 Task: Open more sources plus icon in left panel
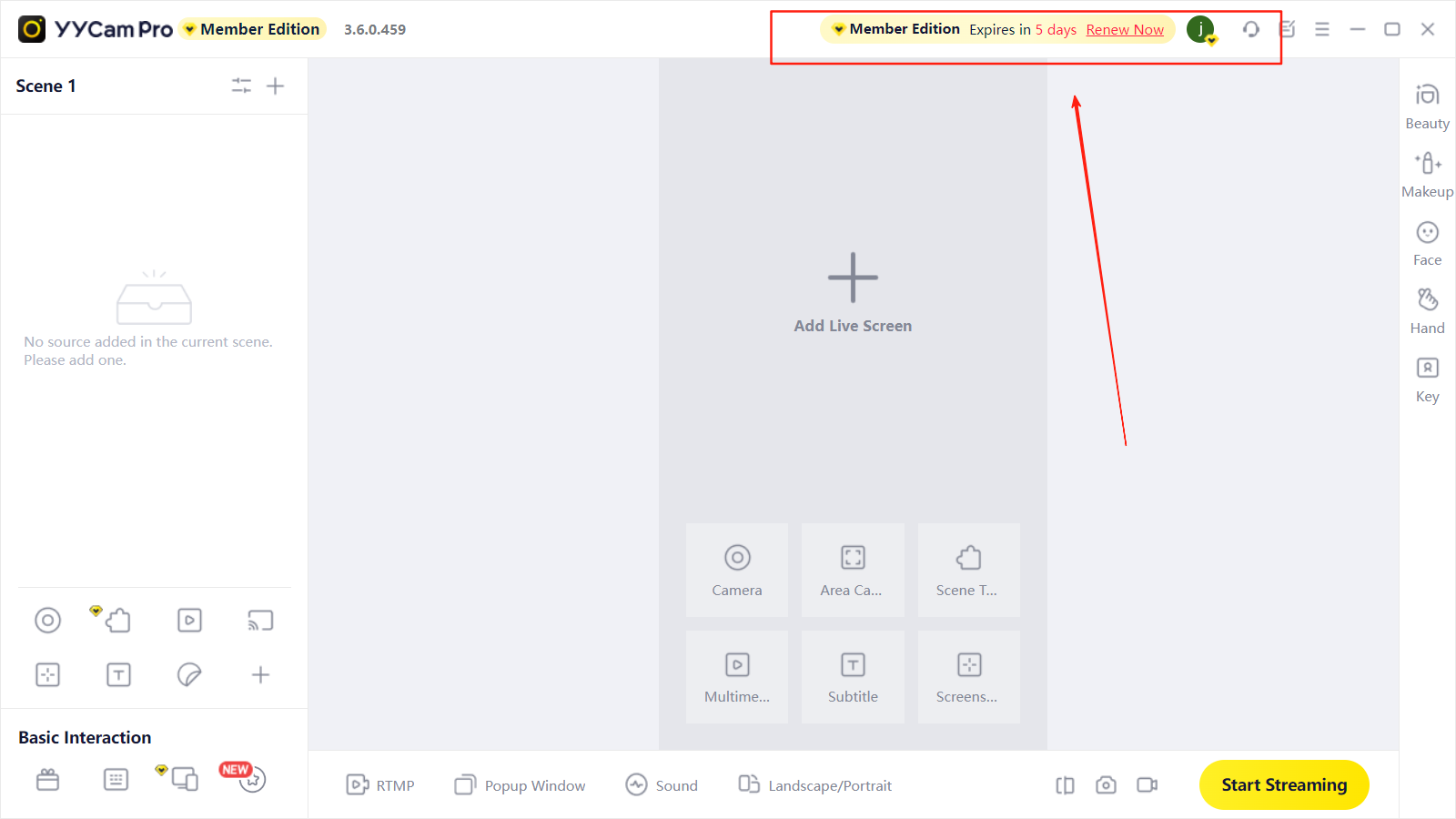coord(260,674)
